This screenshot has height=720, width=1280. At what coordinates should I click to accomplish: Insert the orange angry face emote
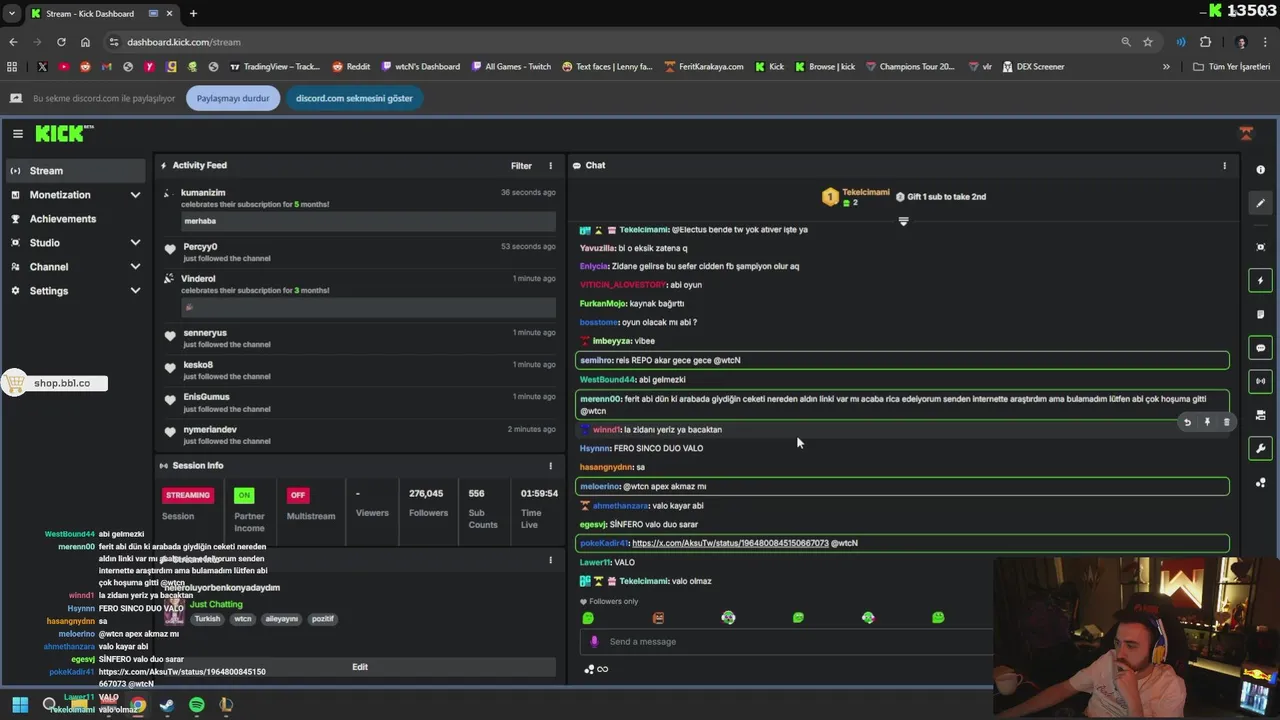pos(658,618)
